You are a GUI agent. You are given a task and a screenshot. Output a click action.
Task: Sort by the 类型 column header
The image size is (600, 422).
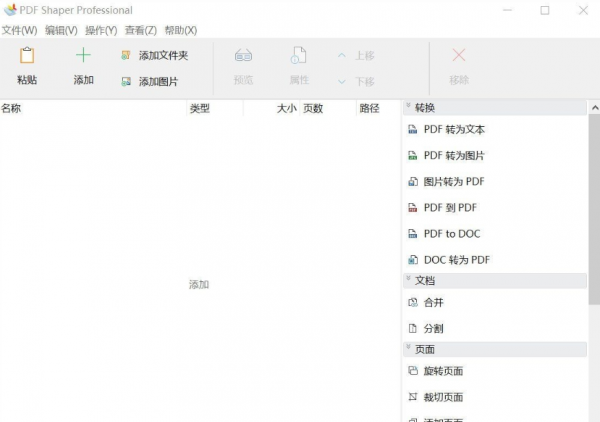(x=215, y=108)
